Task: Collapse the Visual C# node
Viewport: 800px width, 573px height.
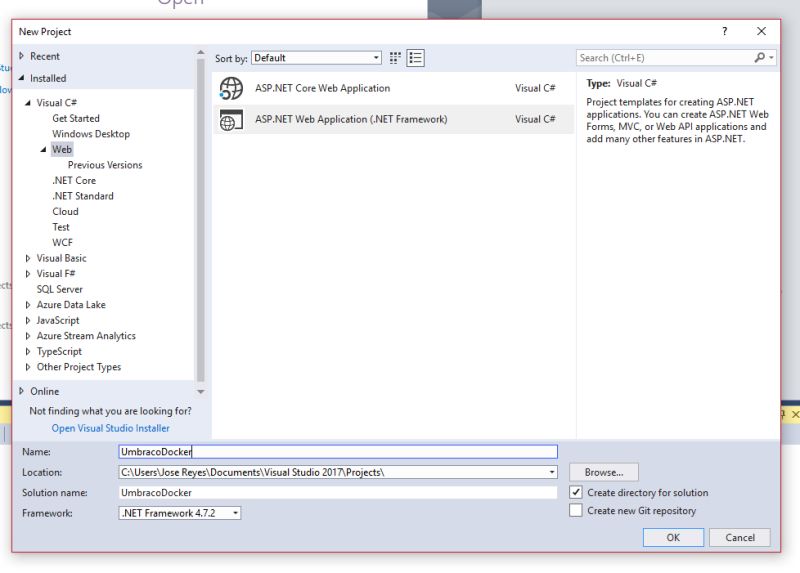Action: (x=28, y=103)
